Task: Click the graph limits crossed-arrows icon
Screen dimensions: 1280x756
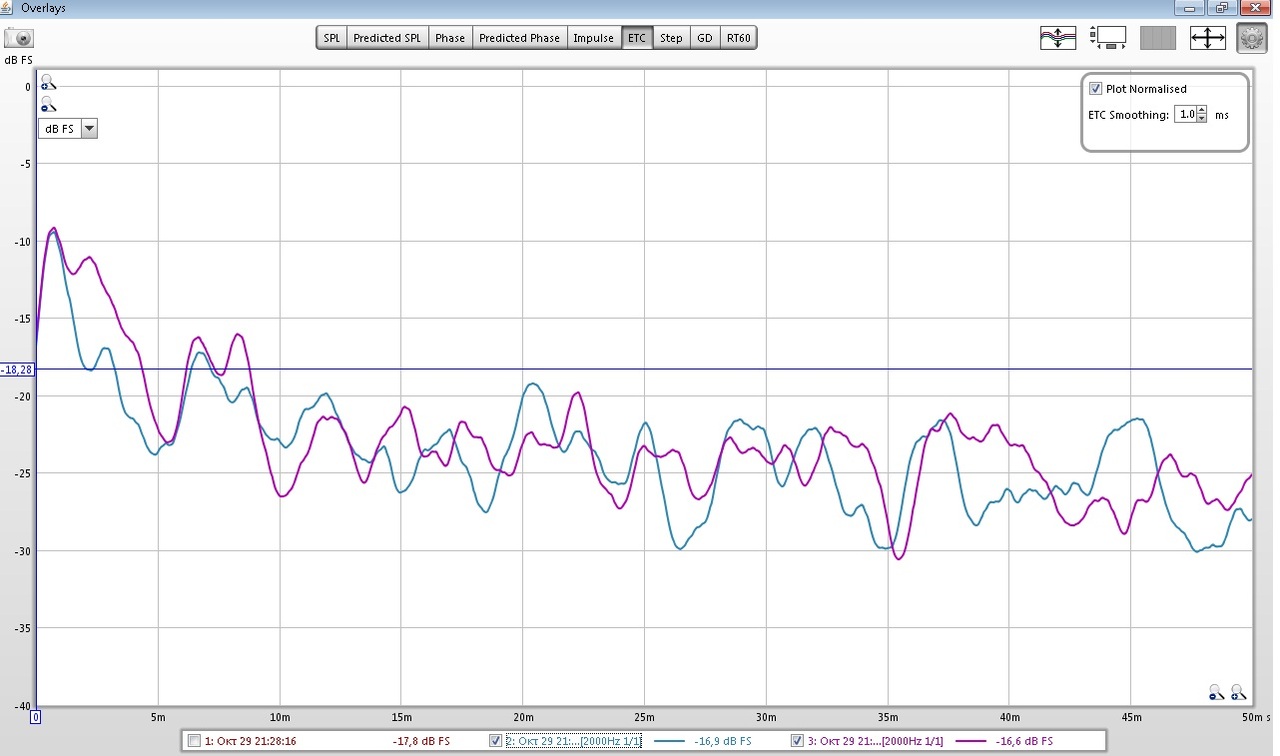Action: click(1207, 39)
